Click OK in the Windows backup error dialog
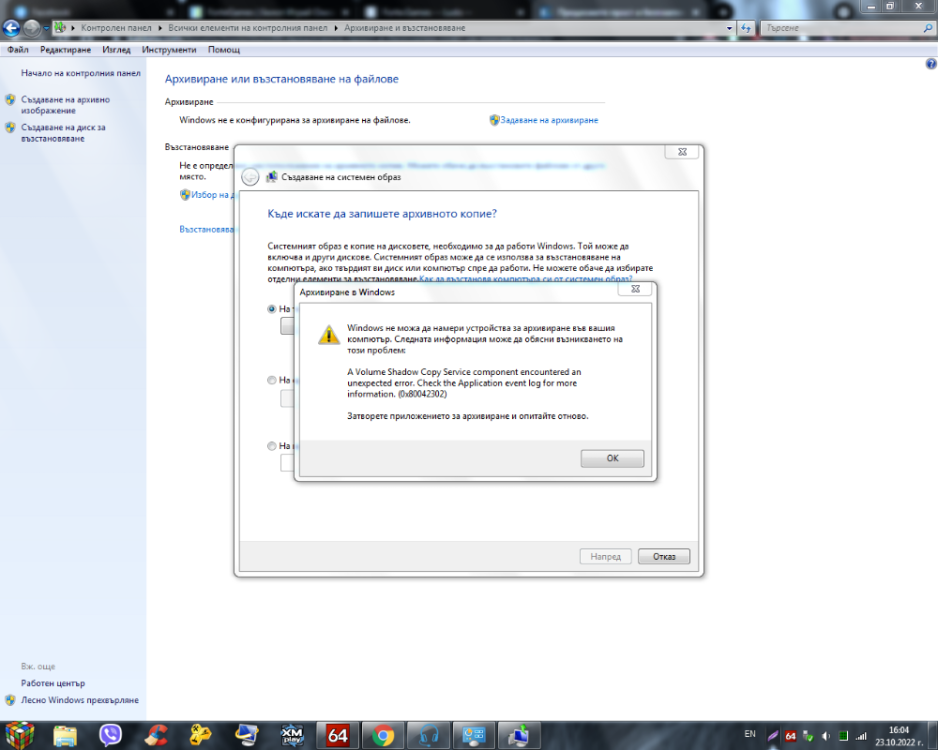This screenshot has width=938, height=750. 612,458
